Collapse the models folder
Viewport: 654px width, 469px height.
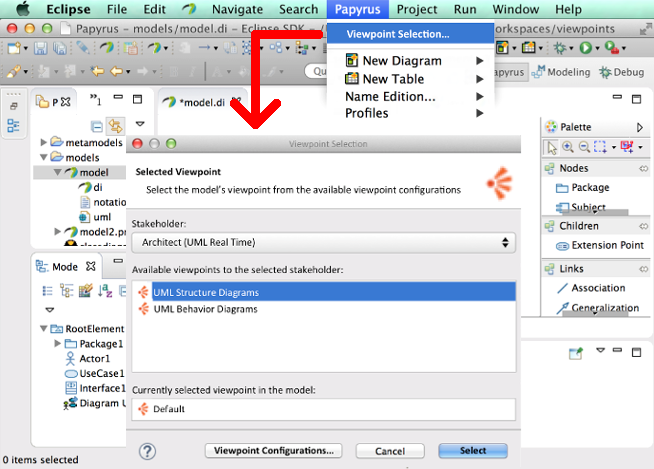coord(43,157)
